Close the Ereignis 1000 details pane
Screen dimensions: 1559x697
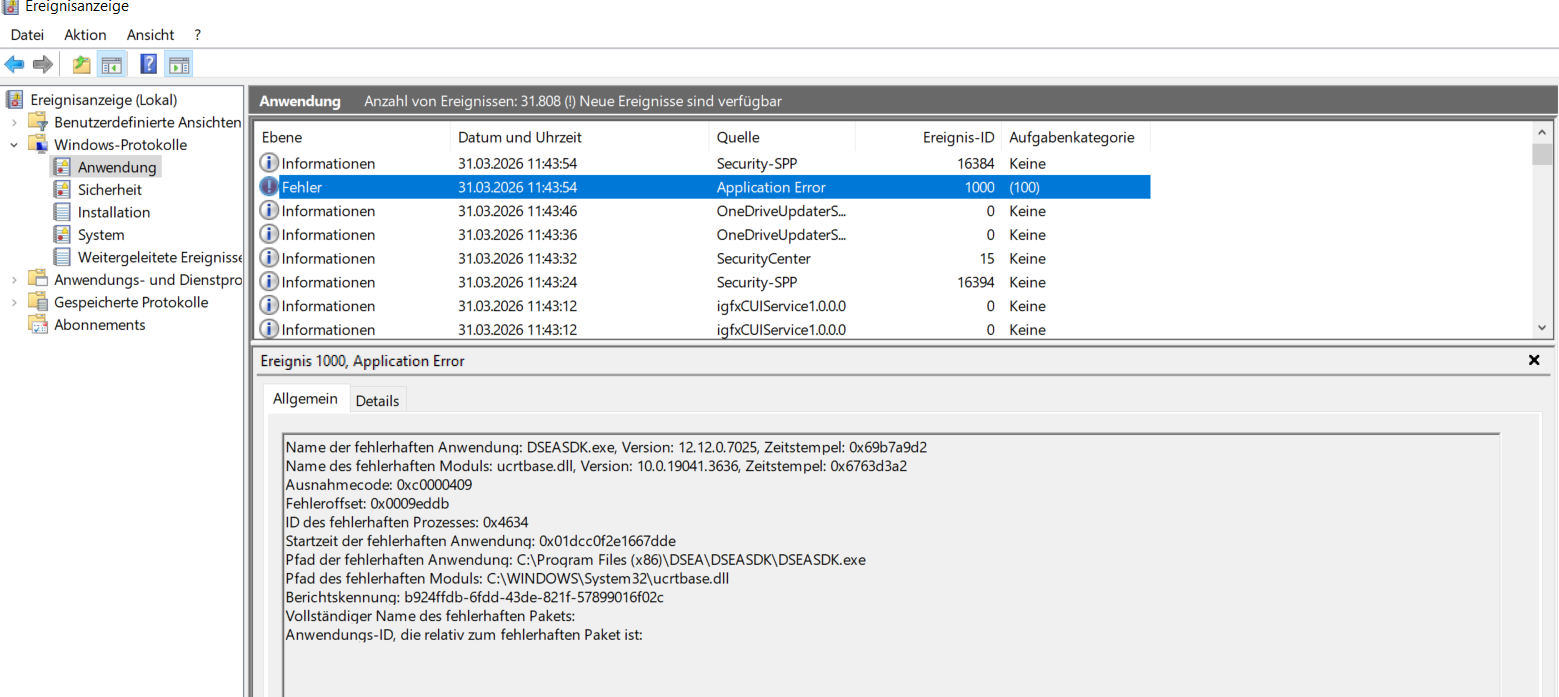(1534, 361)
